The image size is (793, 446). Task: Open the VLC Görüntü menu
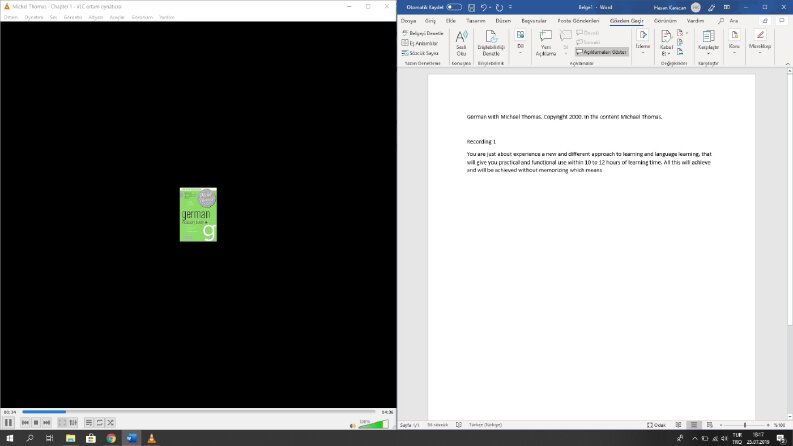(73, 17)
